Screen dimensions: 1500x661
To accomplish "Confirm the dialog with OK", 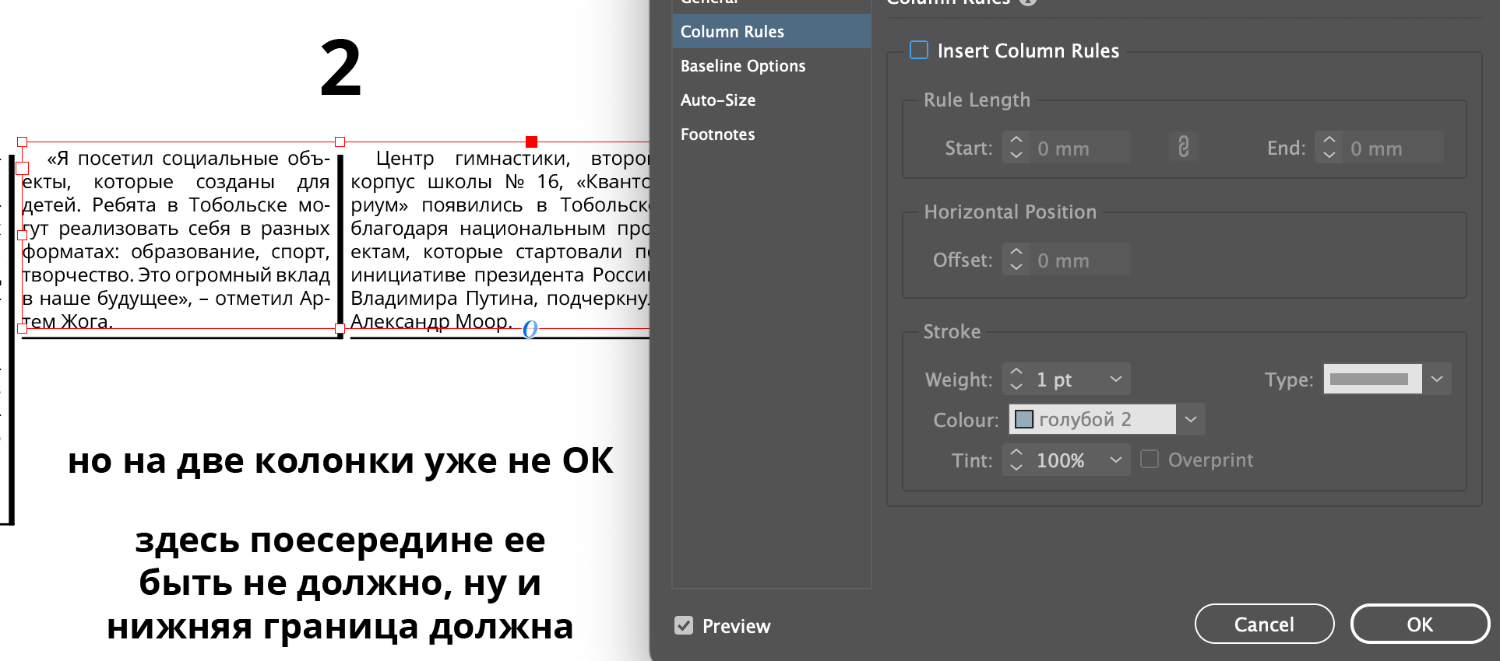I will (1419, 624).
